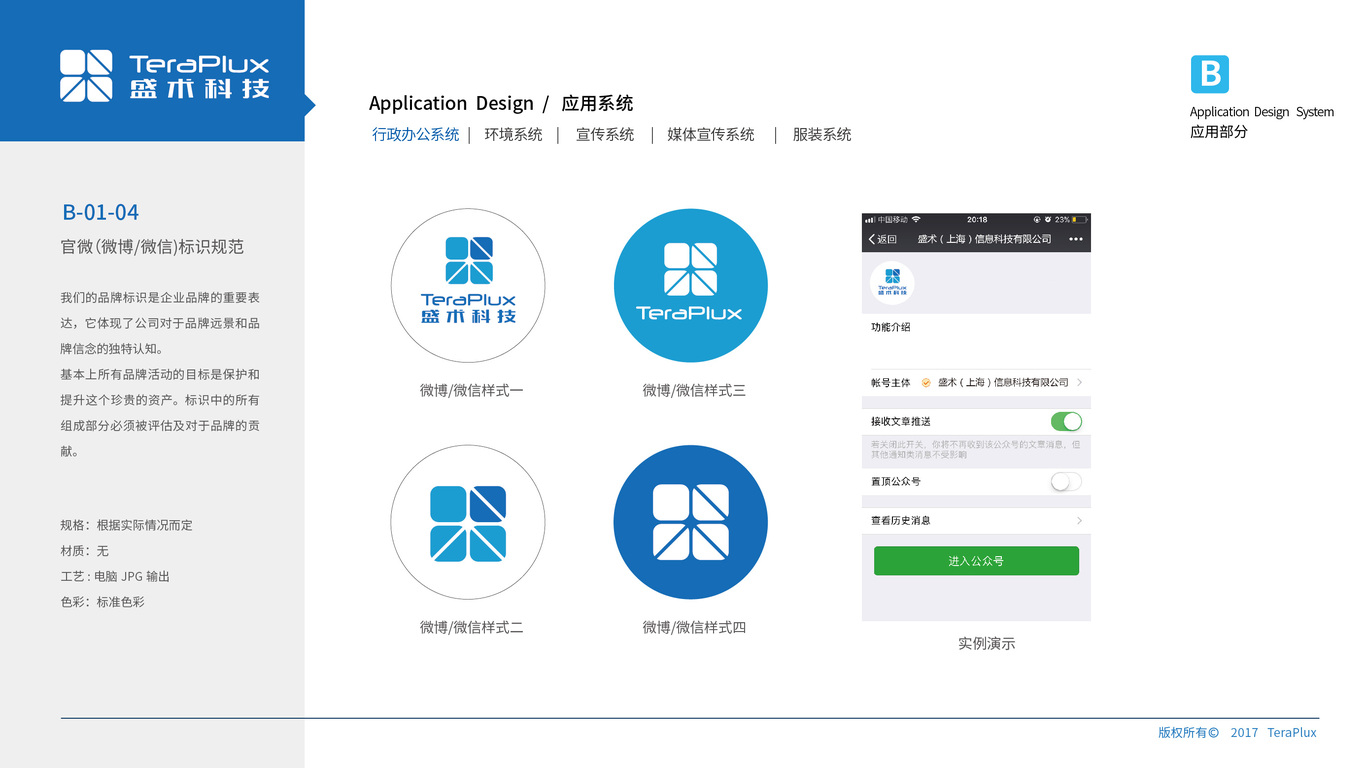Click the 规格：根据实际情况而定 line

[127, 525]
